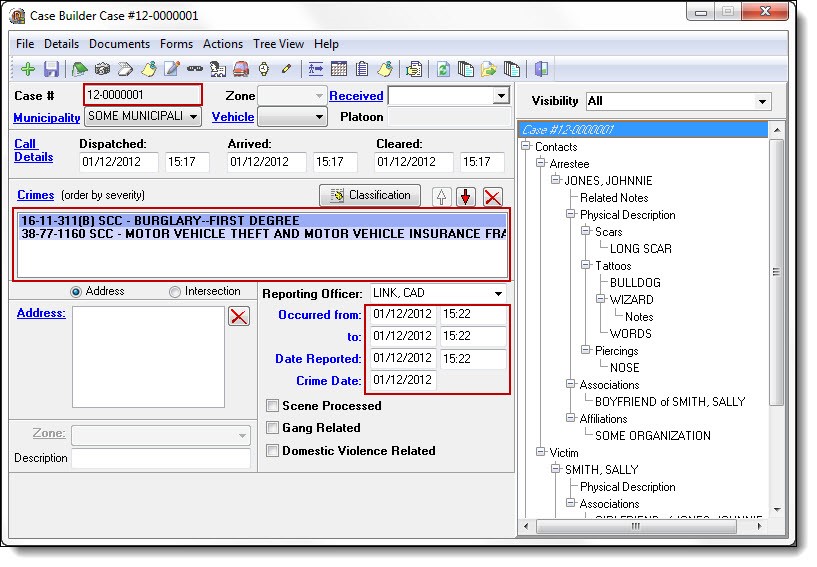
Task: Click the red vehicle toolbar icon
Action: (241, 70)
